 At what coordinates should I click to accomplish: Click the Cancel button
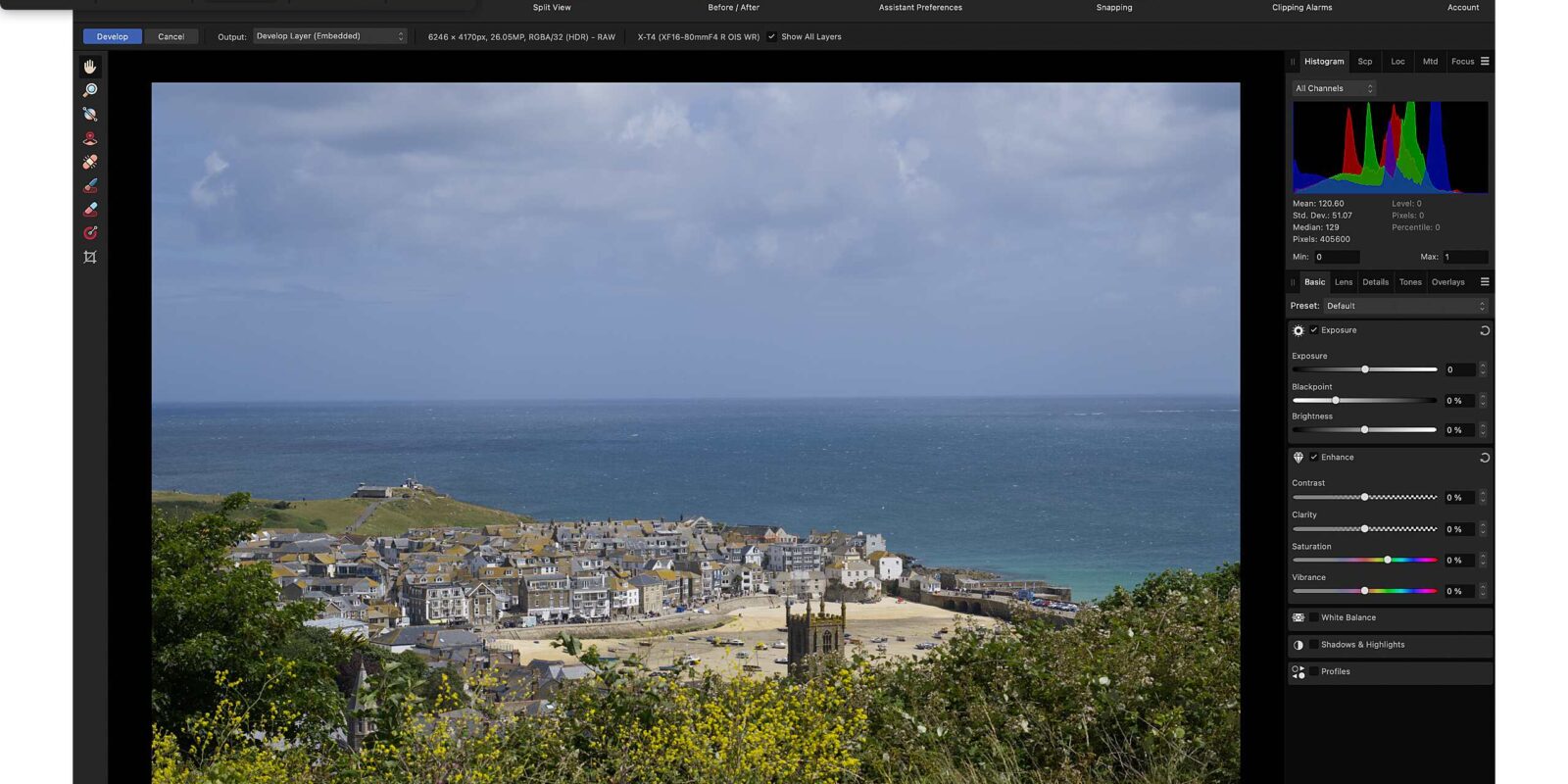(171, 37)
